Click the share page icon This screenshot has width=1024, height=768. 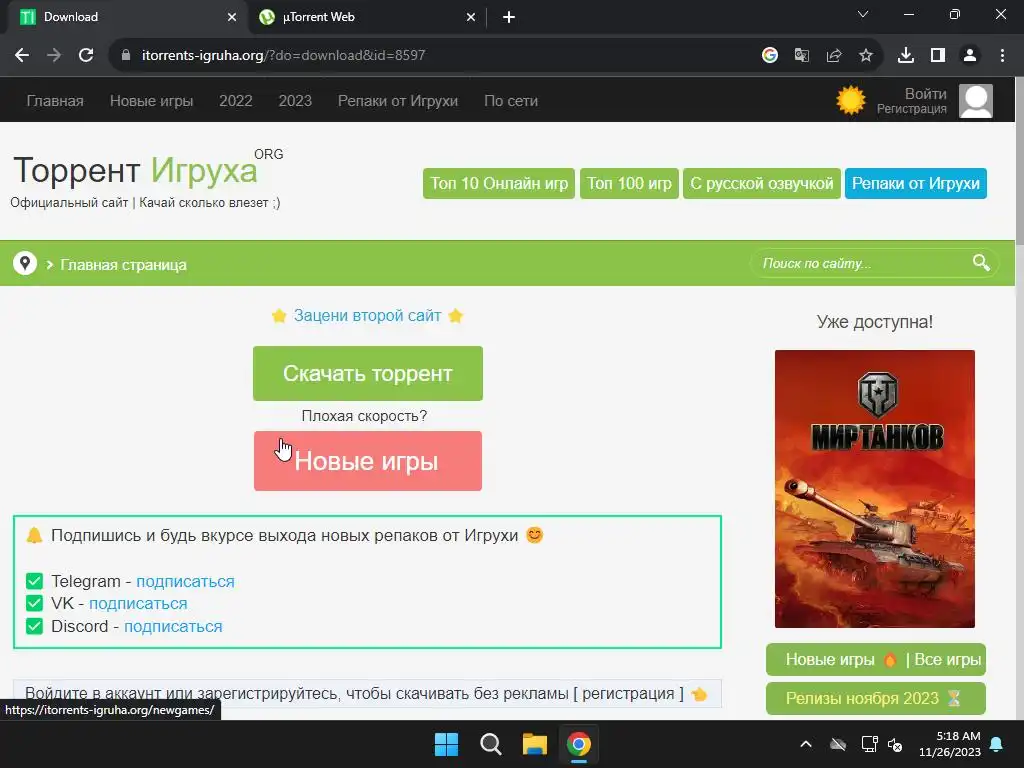click(x=834, y=56)
